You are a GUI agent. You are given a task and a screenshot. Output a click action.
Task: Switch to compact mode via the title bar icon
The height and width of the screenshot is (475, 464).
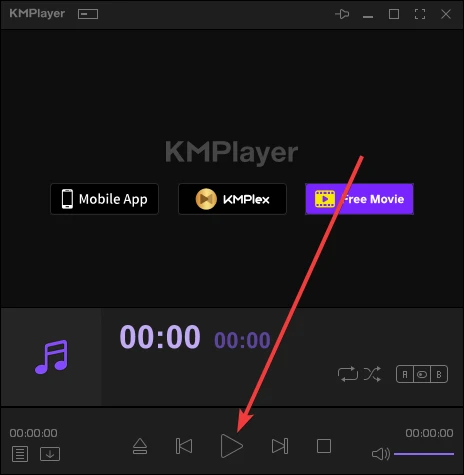coord(88,14)
